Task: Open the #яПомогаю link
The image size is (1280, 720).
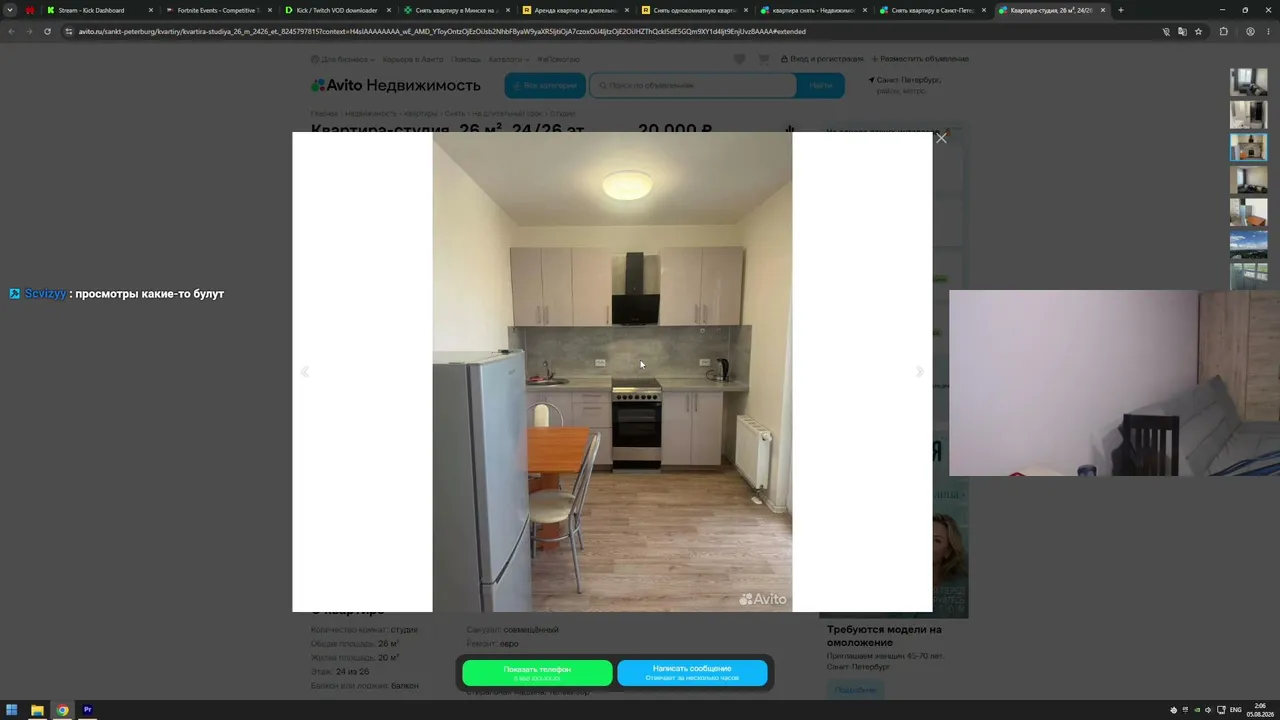Action: pyautogui.click(x=557, y=59)
